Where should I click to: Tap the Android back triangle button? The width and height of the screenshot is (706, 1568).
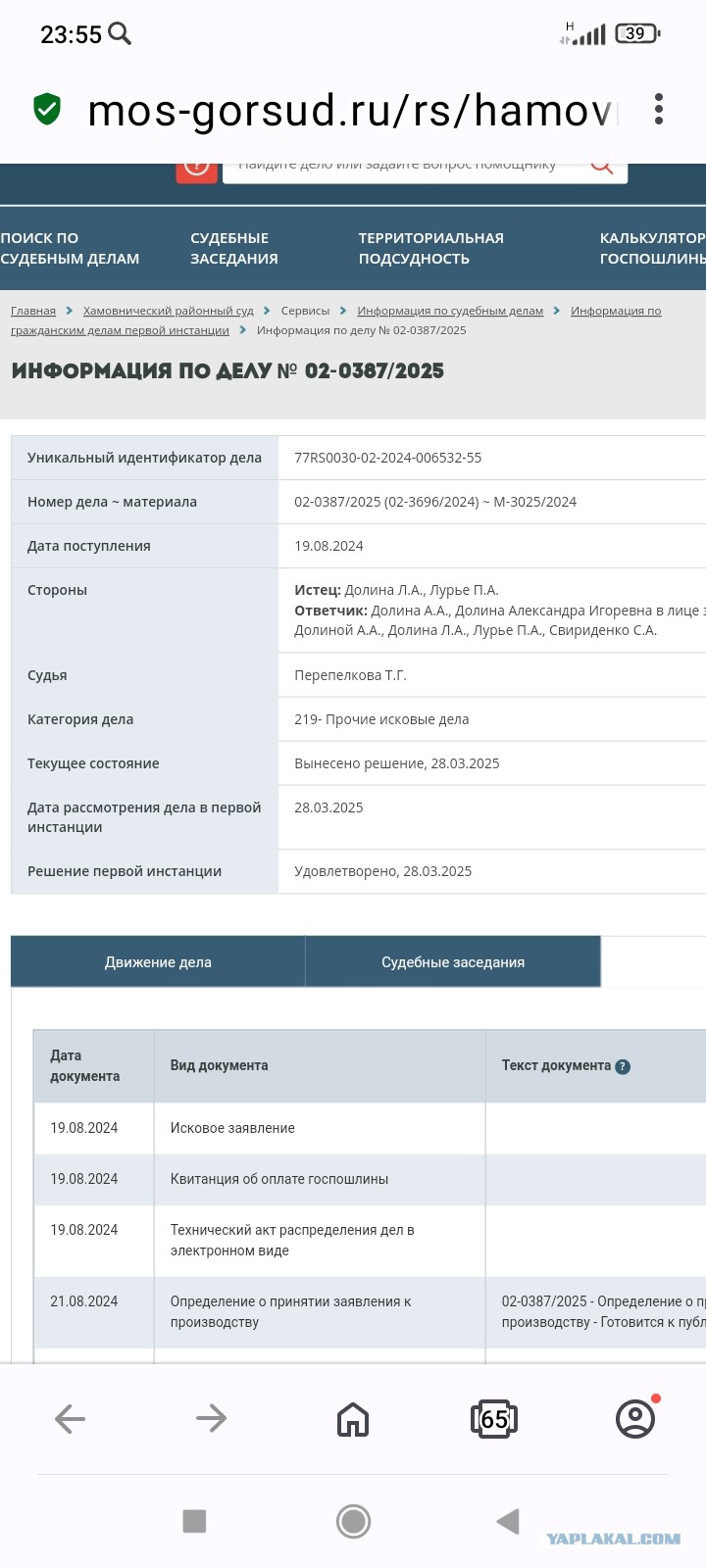[507, 1521]
